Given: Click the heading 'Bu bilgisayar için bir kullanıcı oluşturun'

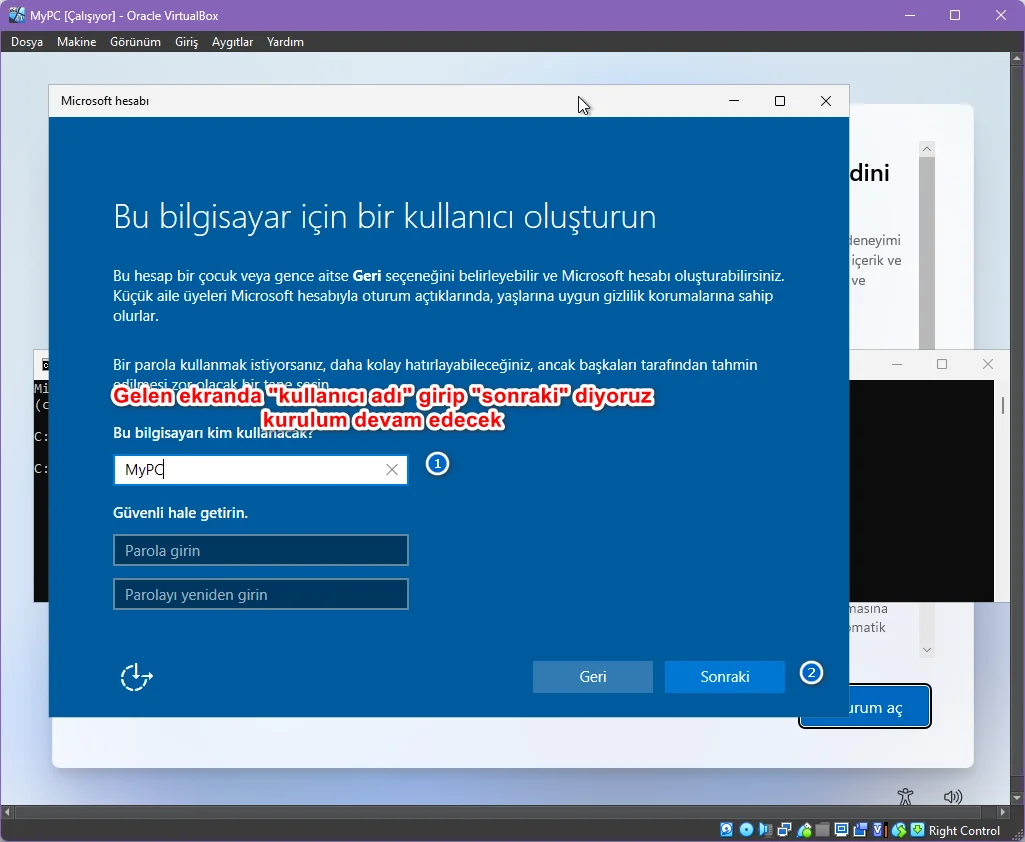Looking at the screenshot, I should tap(384, 216).
